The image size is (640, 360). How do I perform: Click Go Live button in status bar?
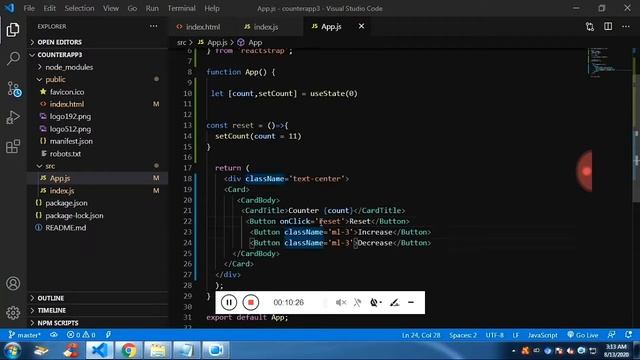tap(582, 335)
